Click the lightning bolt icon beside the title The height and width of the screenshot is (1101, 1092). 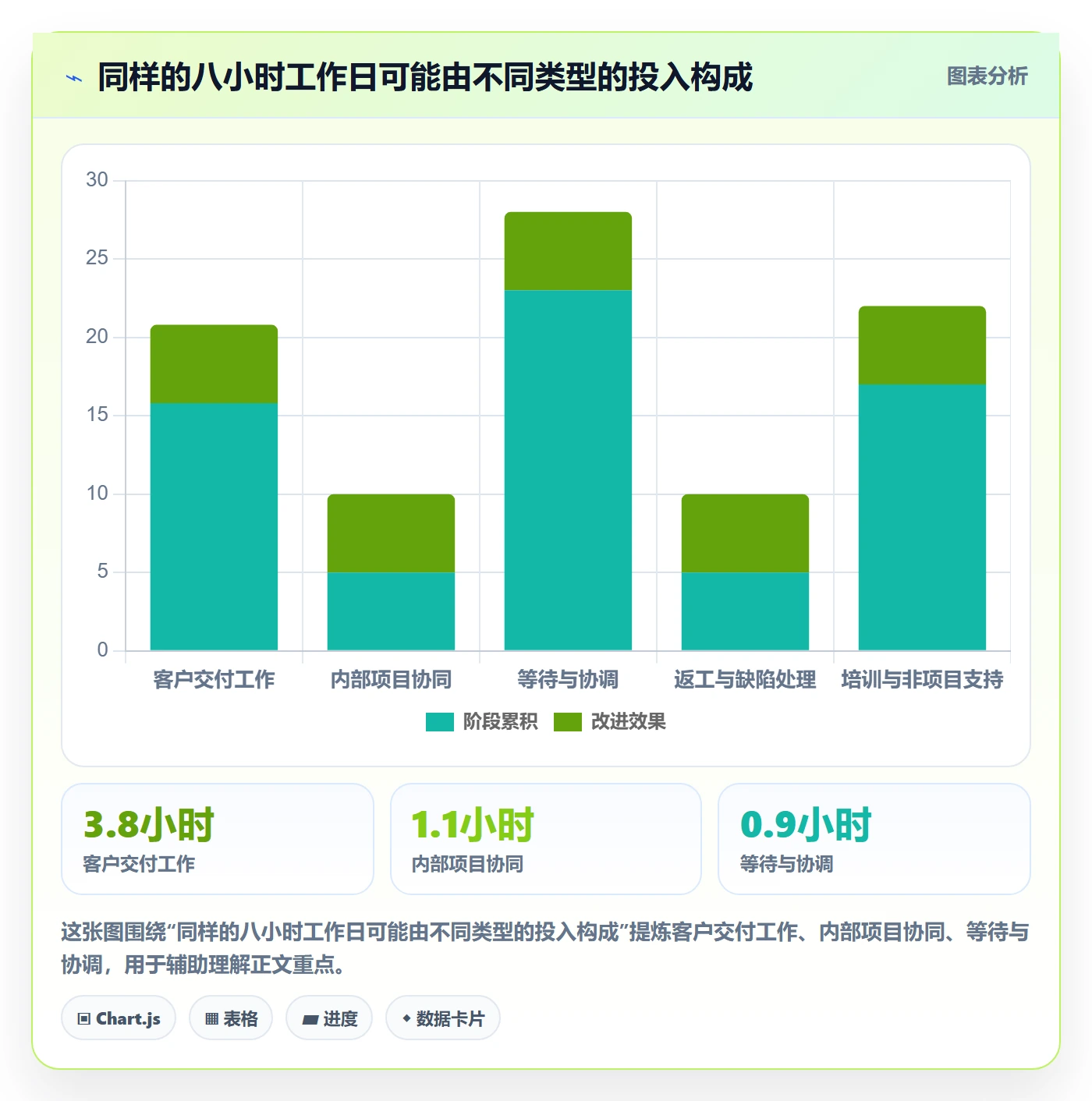point(74,78)
